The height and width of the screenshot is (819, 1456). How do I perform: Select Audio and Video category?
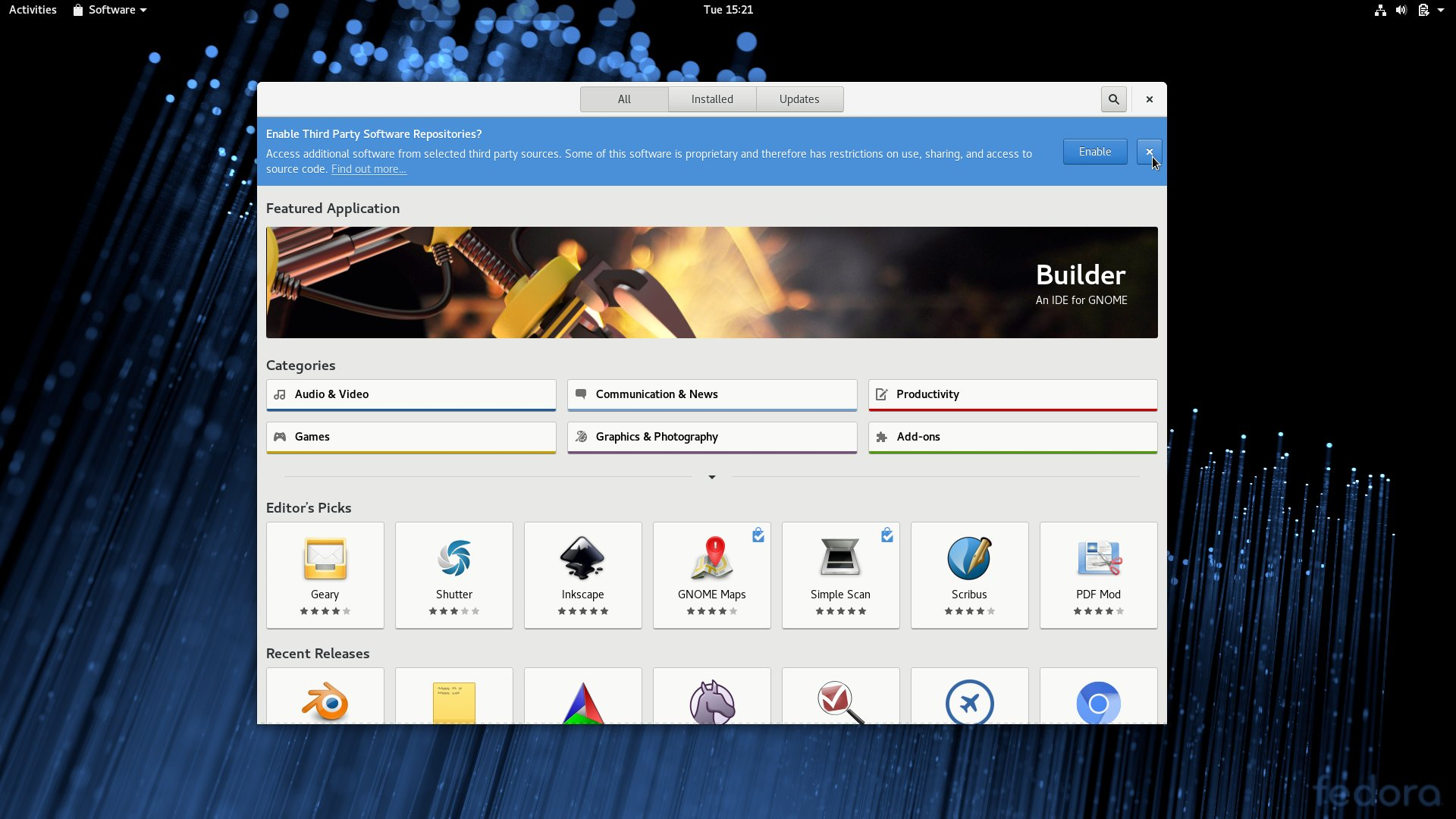tap(410, 393)
